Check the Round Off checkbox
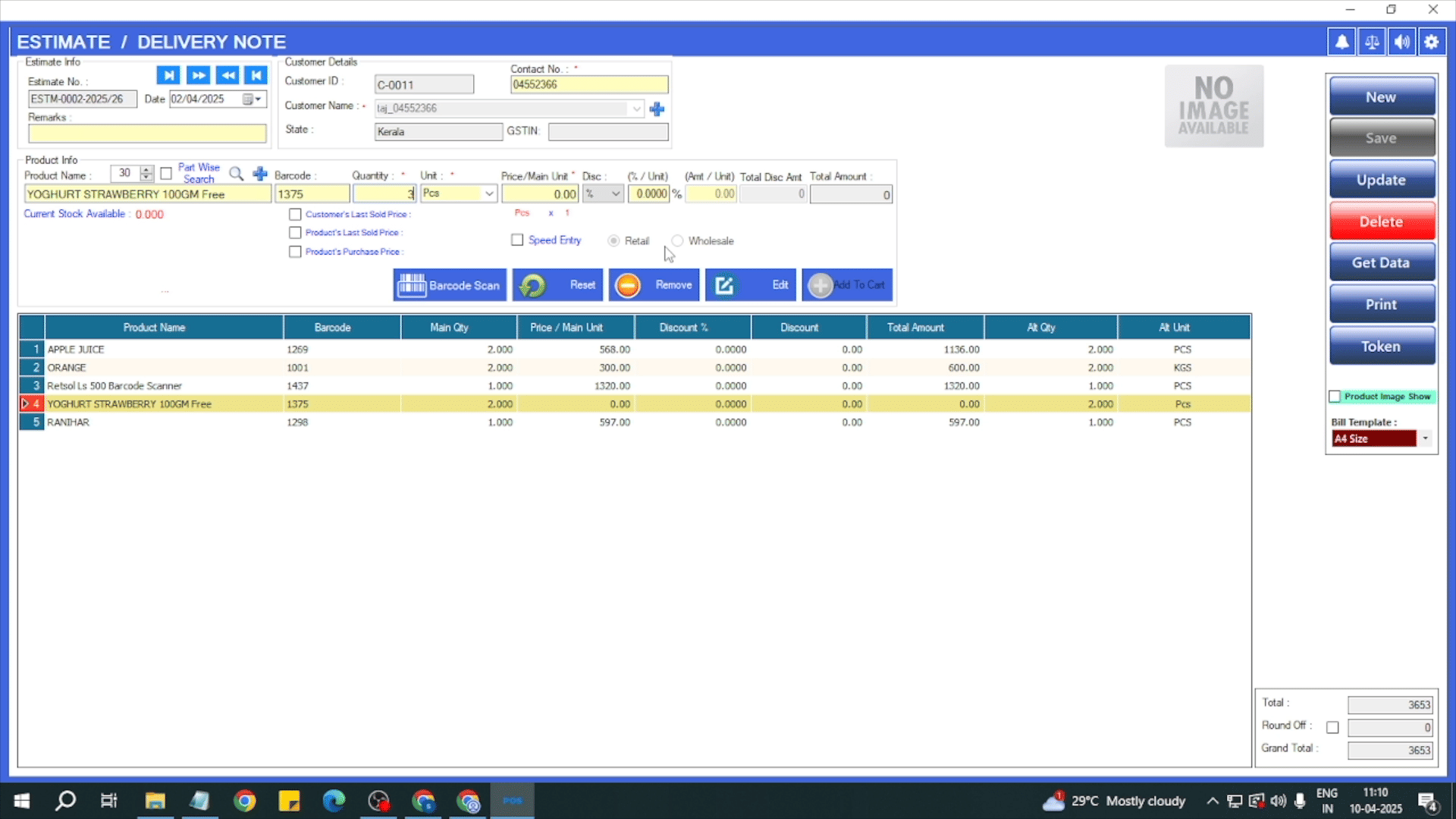This screenshot has height=819, width=1456. 1332,727
